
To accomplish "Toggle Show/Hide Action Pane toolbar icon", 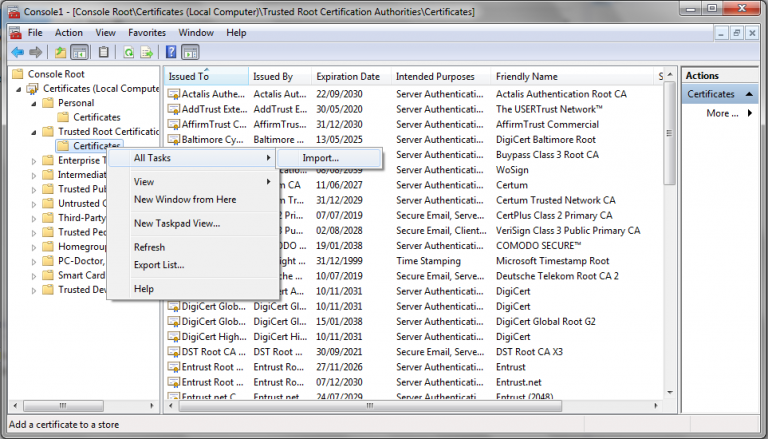I will 190,52.
